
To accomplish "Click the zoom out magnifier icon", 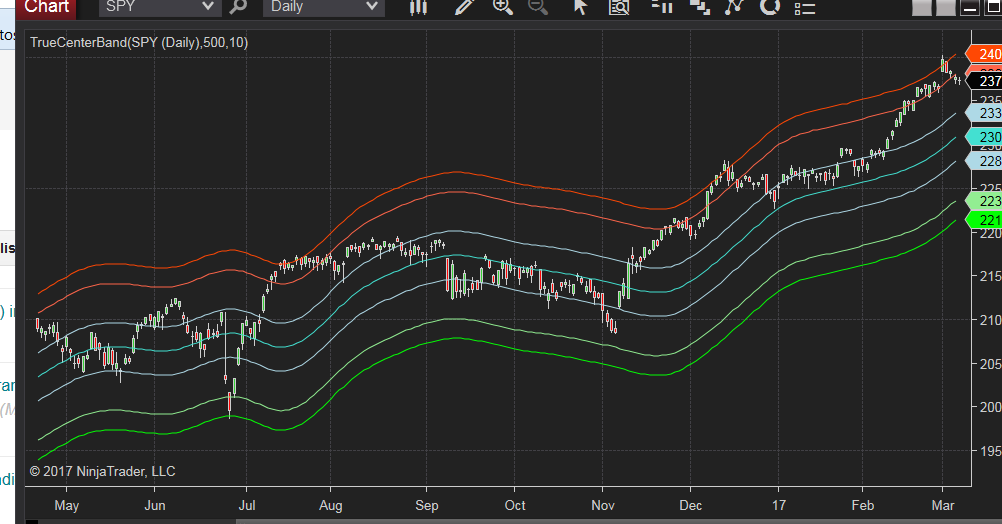I will 538,7.
